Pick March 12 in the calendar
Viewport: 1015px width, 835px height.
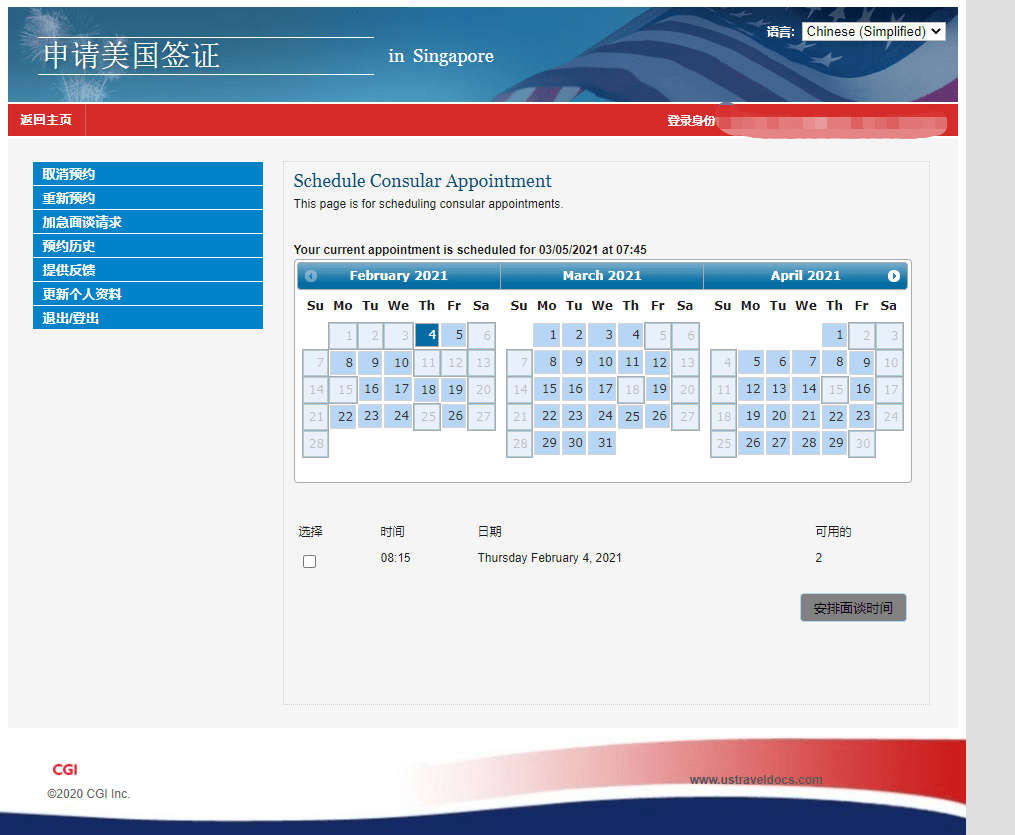pos(658,362)
